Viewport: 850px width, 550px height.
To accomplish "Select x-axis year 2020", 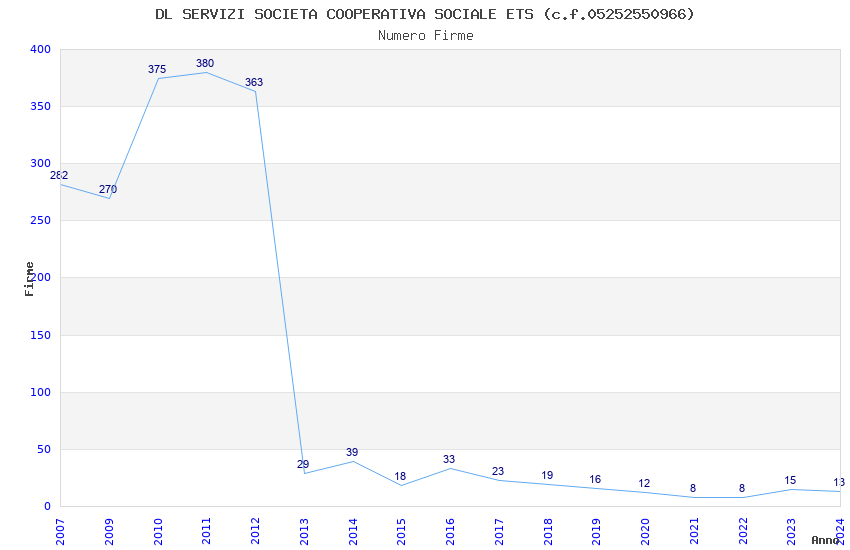I will click(645, 532).
